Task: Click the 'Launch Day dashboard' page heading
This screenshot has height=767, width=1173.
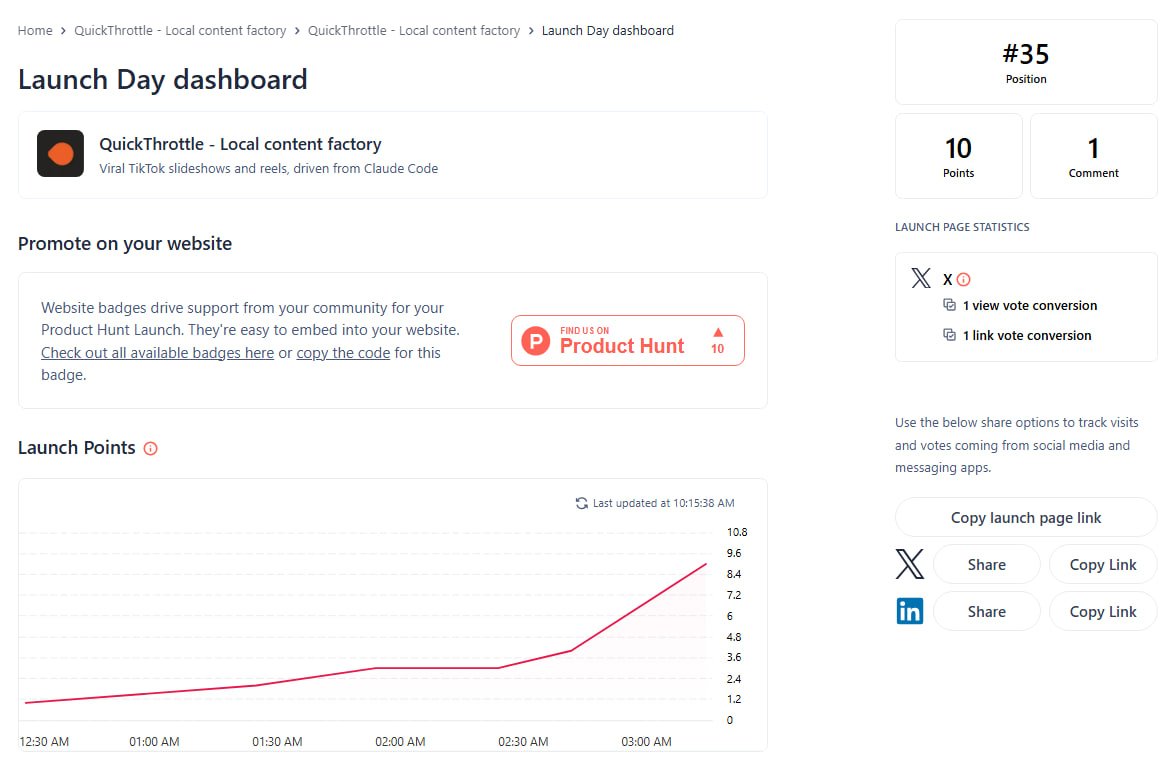Action: click(162, 79)
